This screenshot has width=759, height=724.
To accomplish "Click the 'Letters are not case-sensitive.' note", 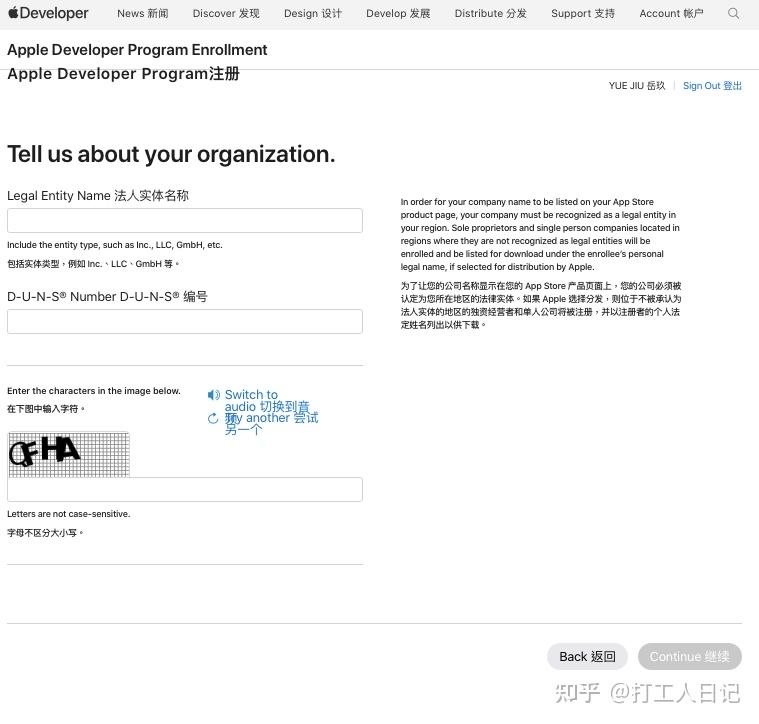I will tap(69, 514).
